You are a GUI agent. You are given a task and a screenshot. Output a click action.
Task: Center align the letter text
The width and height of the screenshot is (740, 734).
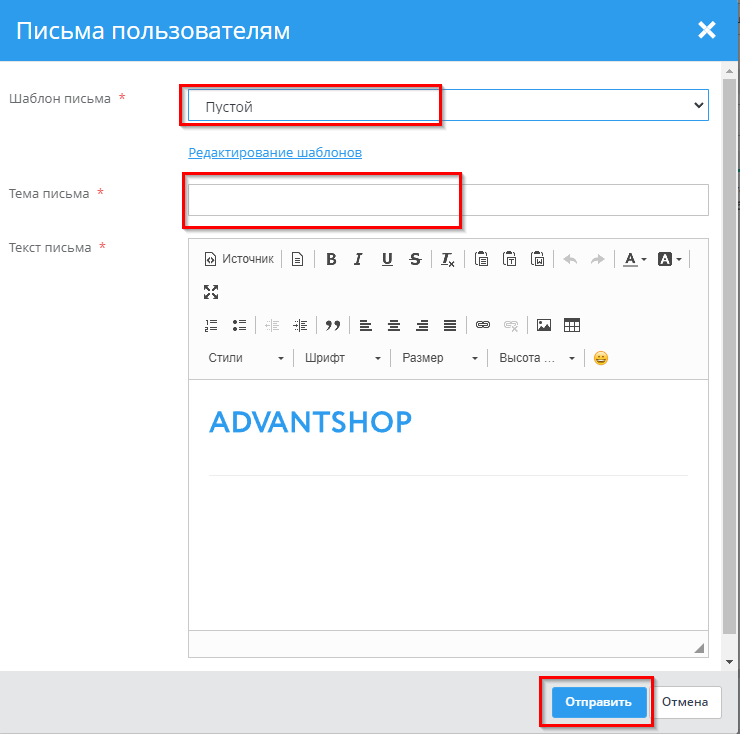[394, 325]
